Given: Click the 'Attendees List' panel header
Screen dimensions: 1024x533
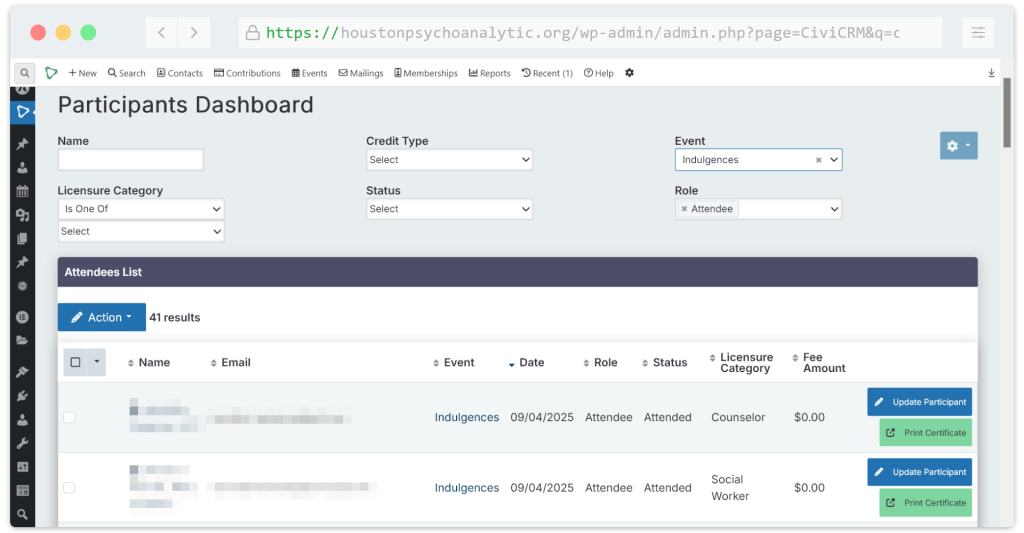Looking at the screenshot, I should tap(517, 272).
